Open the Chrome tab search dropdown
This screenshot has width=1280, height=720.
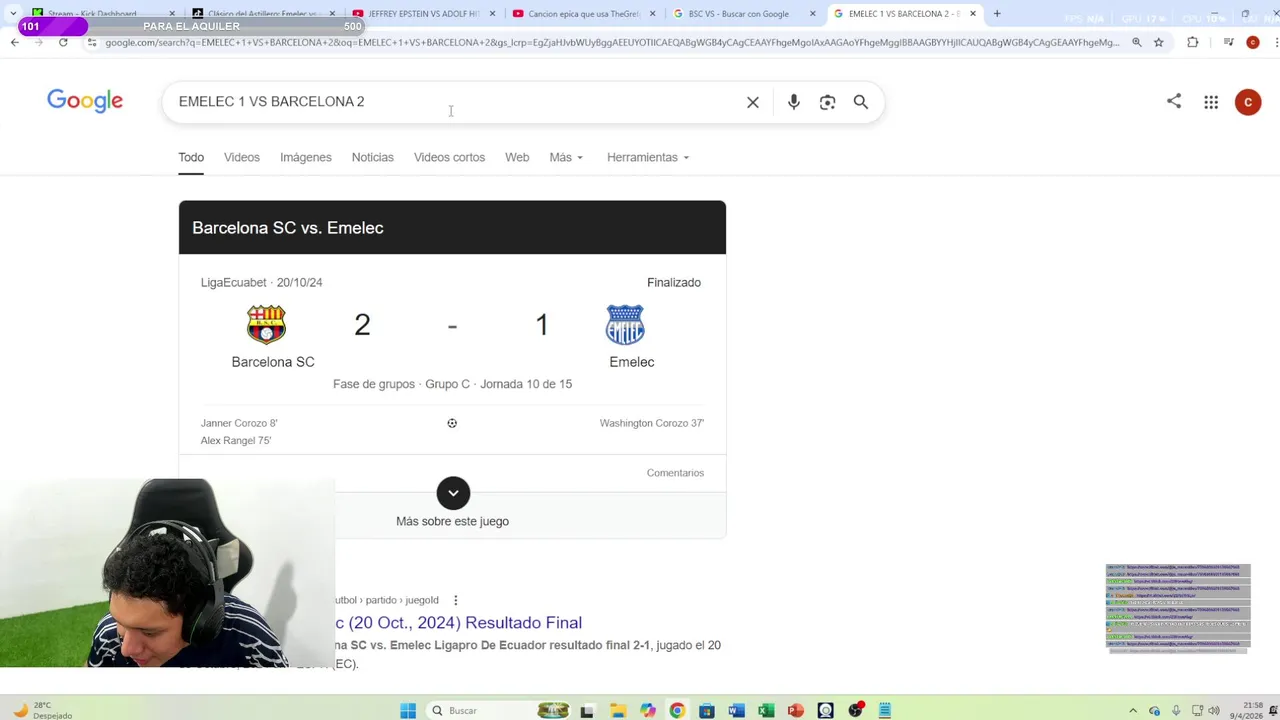coord(13,14)
